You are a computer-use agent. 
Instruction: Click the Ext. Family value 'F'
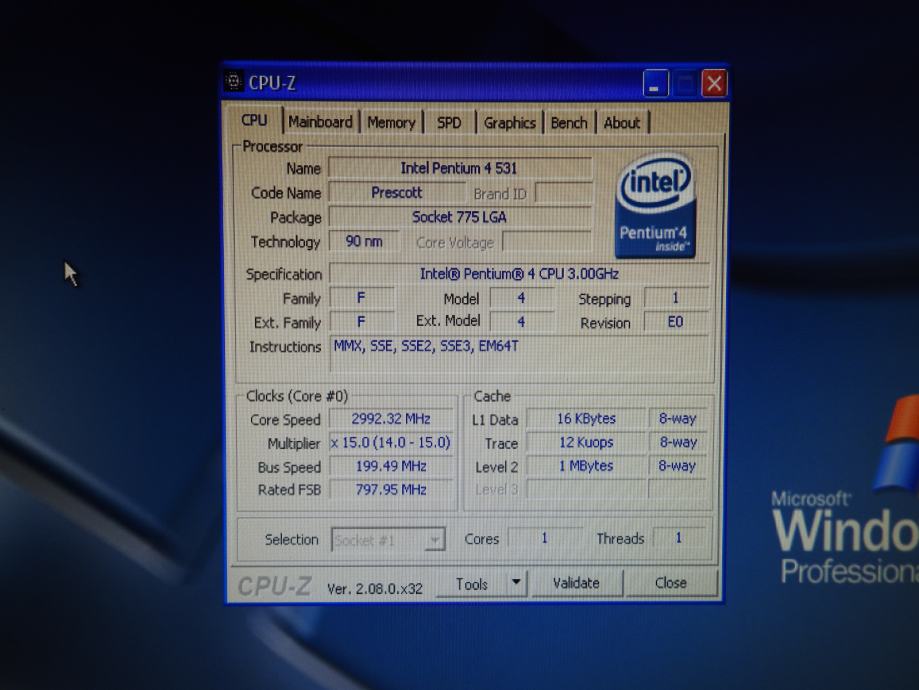coord(362,322)
